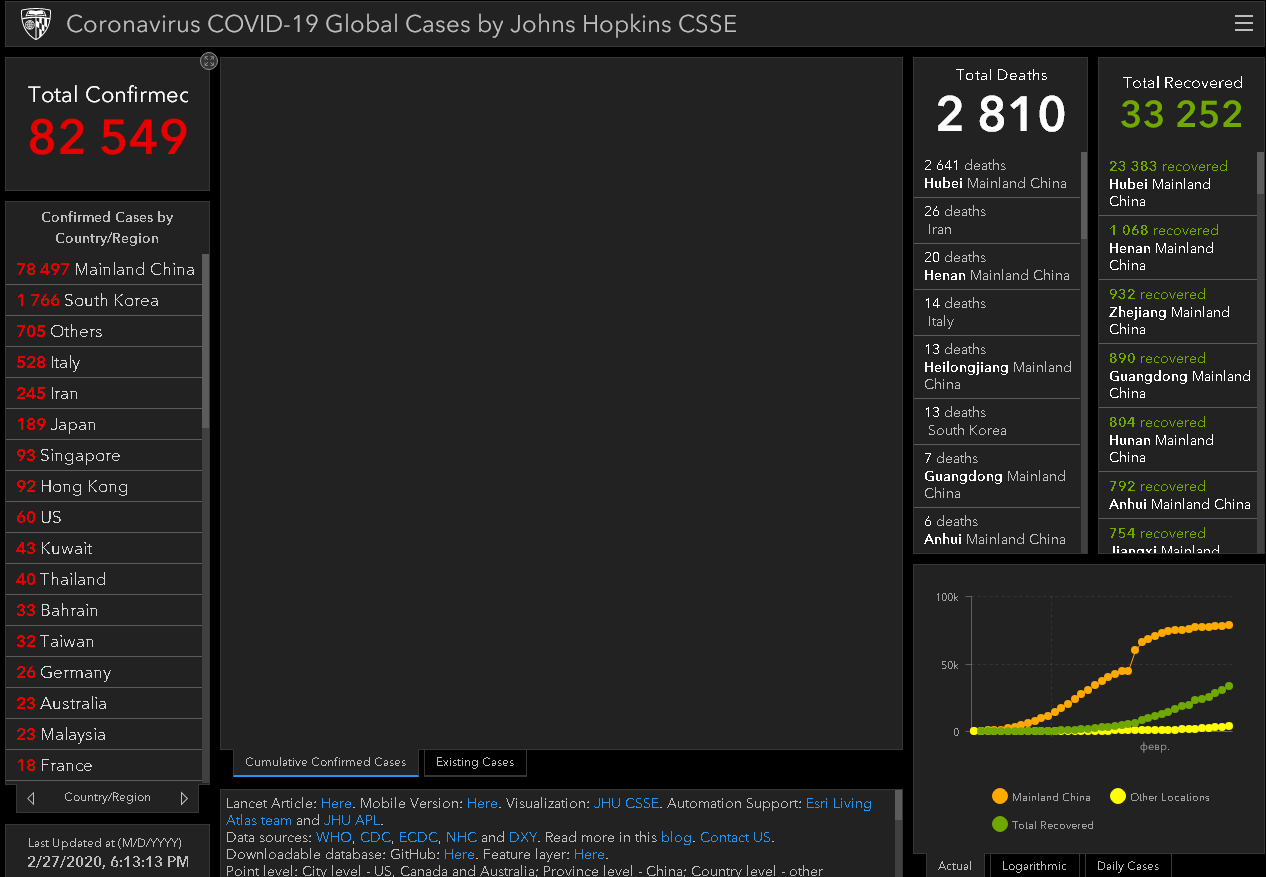The width and height of the screenshot is (1266, 877).
Task: Select Germany in the country list
Action: (x=104, y=672)
